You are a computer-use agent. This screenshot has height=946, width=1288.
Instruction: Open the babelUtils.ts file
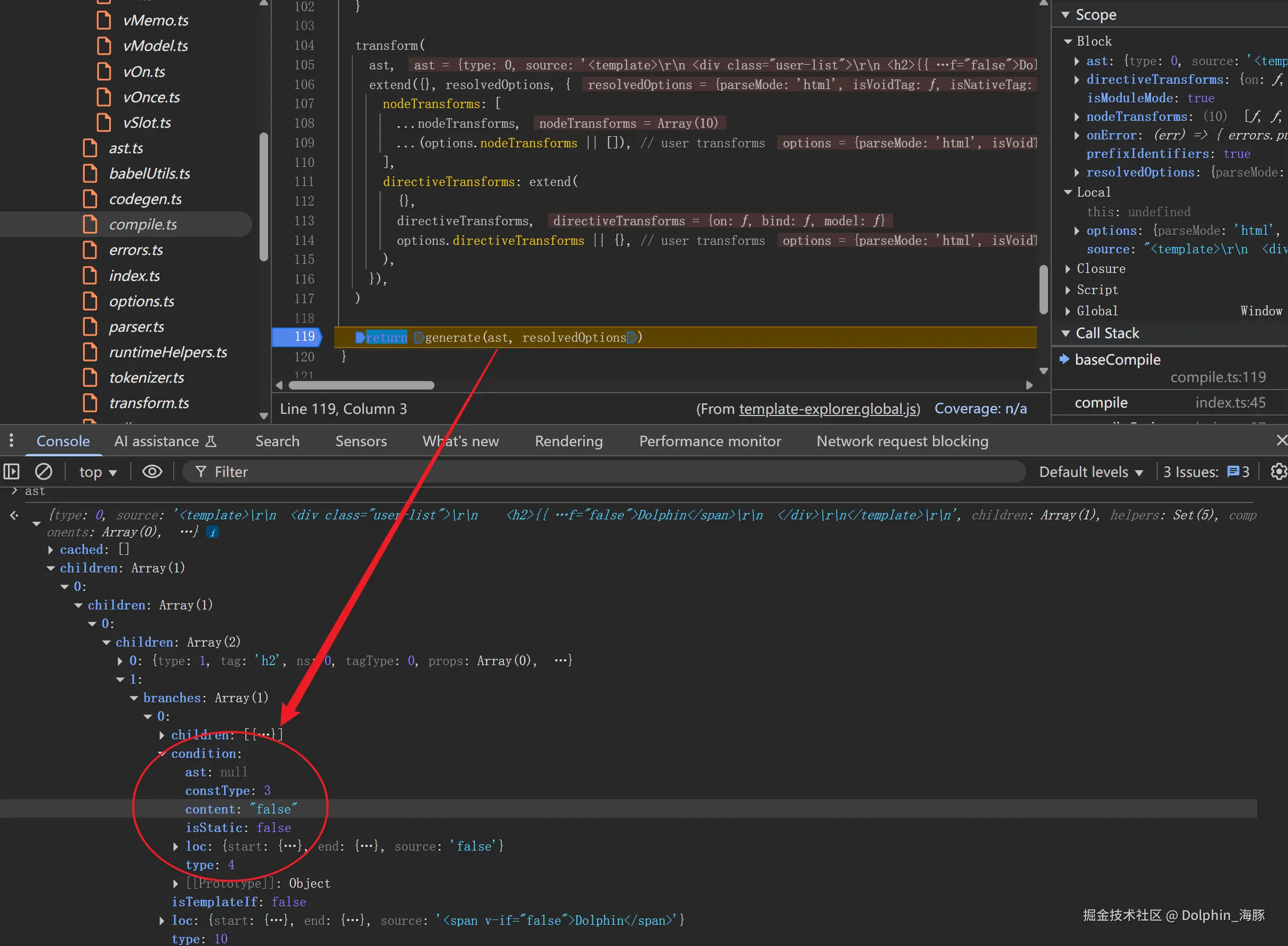pos(149,173)
